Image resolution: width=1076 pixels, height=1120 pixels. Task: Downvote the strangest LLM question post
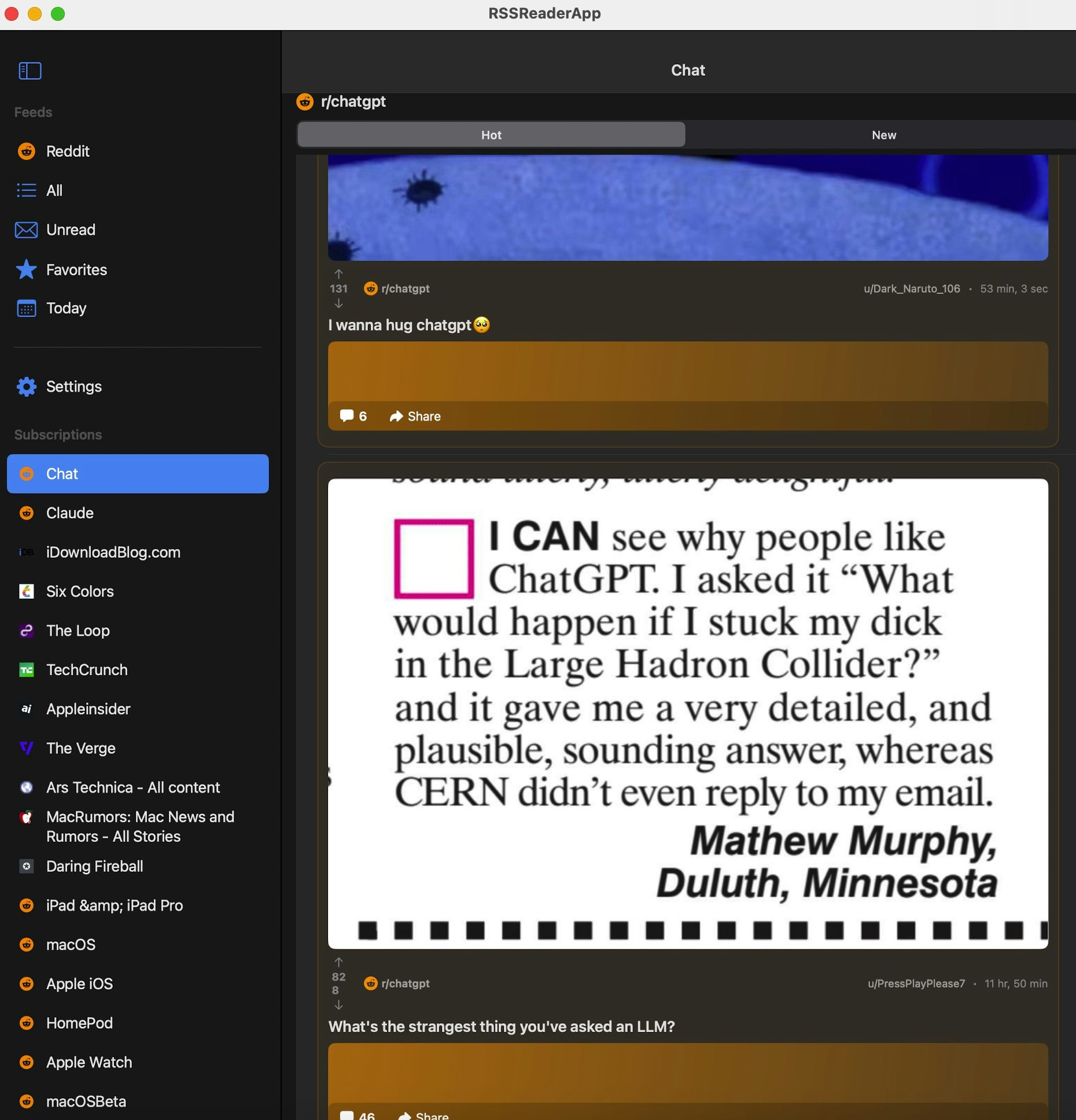[x=338, y=1005]
